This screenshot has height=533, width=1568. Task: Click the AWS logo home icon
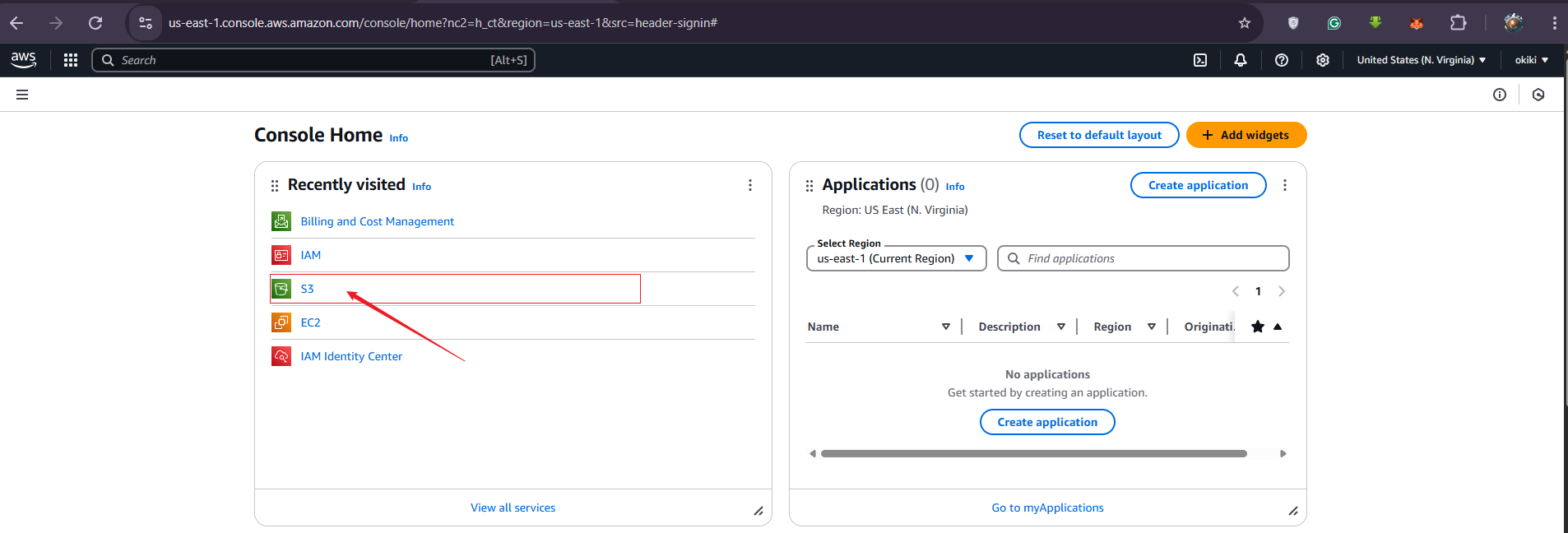tap(23, 59)
